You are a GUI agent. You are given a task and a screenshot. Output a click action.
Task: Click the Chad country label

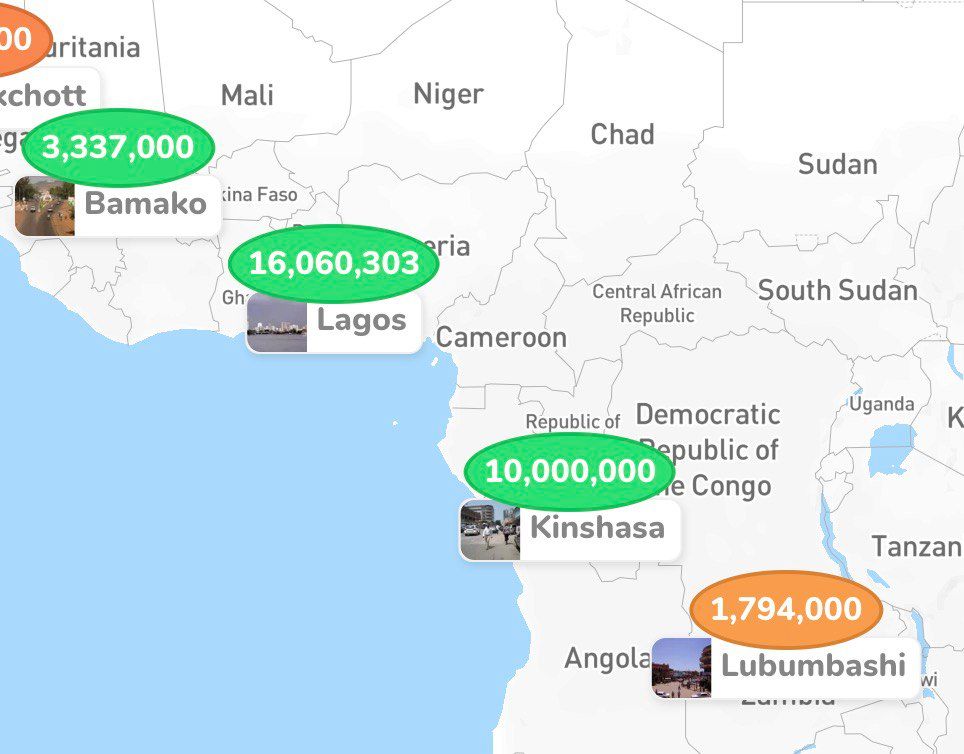click(x=622, y=135)
